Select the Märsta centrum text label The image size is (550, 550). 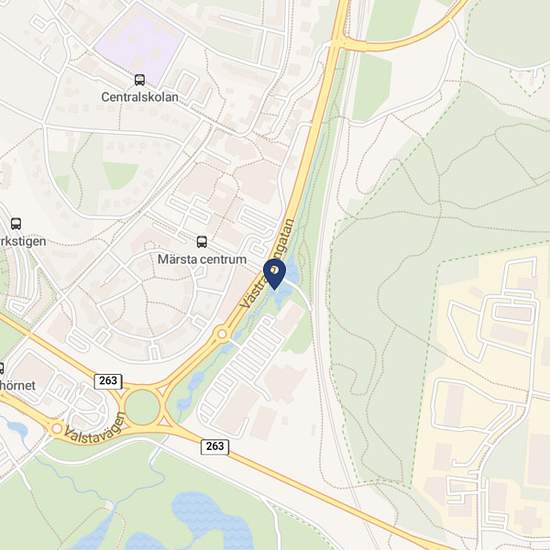[x=202, y=259]
